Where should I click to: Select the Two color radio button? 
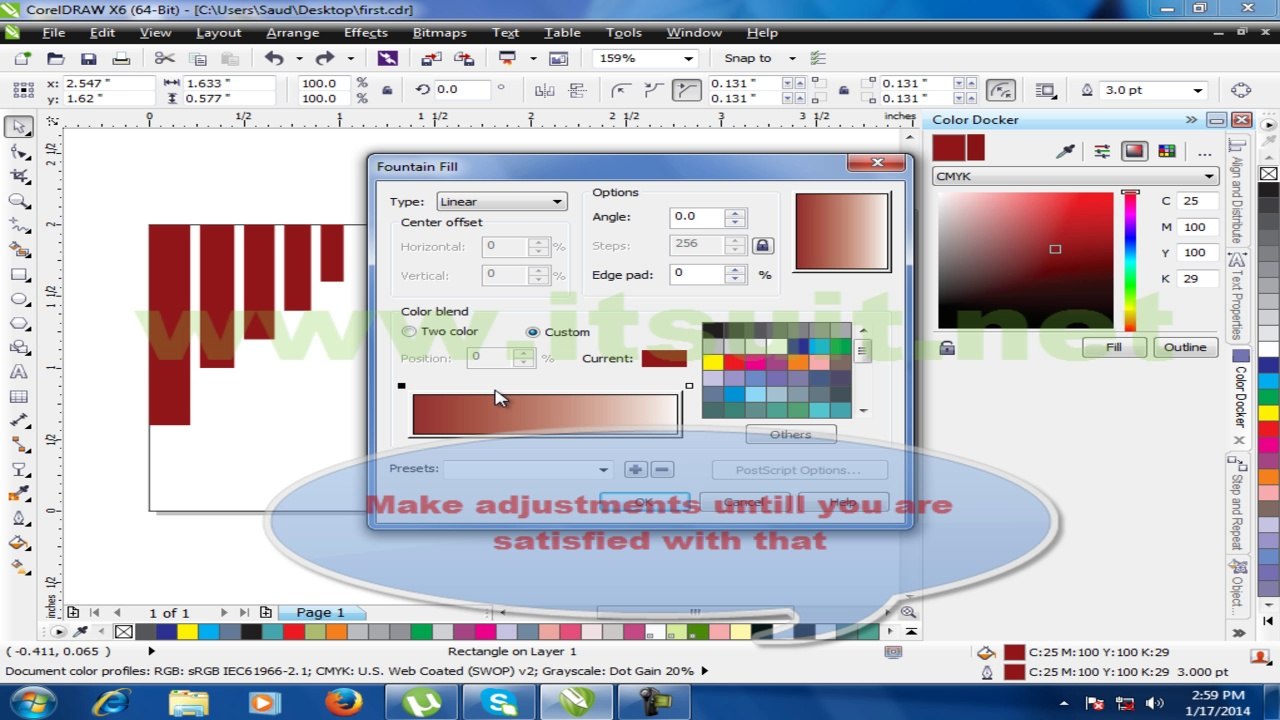[409, 332]
